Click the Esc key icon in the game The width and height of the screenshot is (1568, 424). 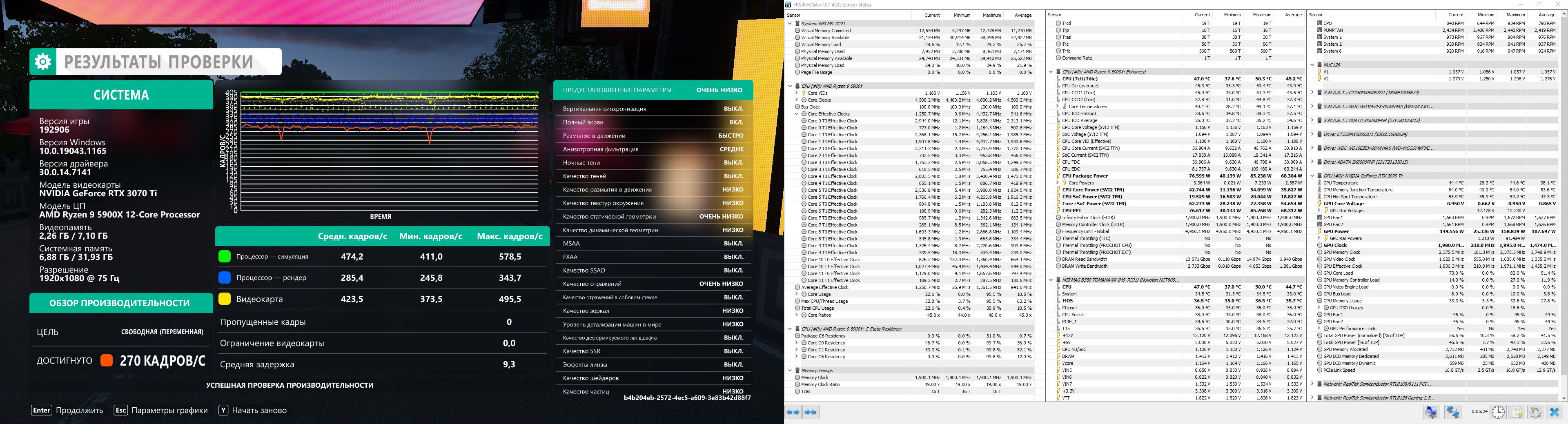[x=120, y=410]
